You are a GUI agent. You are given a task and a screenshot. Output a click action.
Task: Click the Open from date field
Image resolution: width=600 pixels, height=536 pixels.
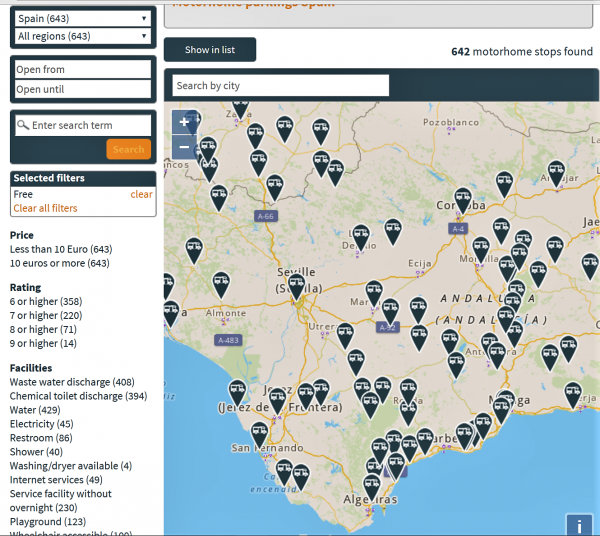click(82, 70)
